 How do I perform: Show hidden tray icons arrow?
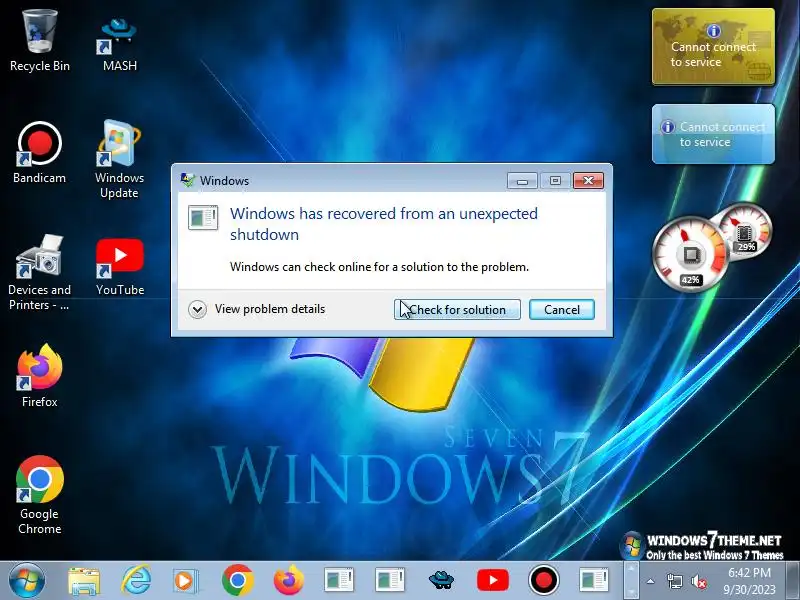click(x=651, y=581)
